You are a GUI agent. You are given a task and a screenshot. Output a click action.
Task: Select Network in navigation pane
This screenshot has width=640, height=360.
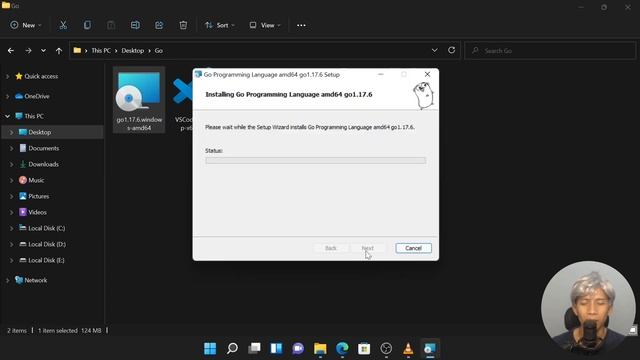click(36, 280)
